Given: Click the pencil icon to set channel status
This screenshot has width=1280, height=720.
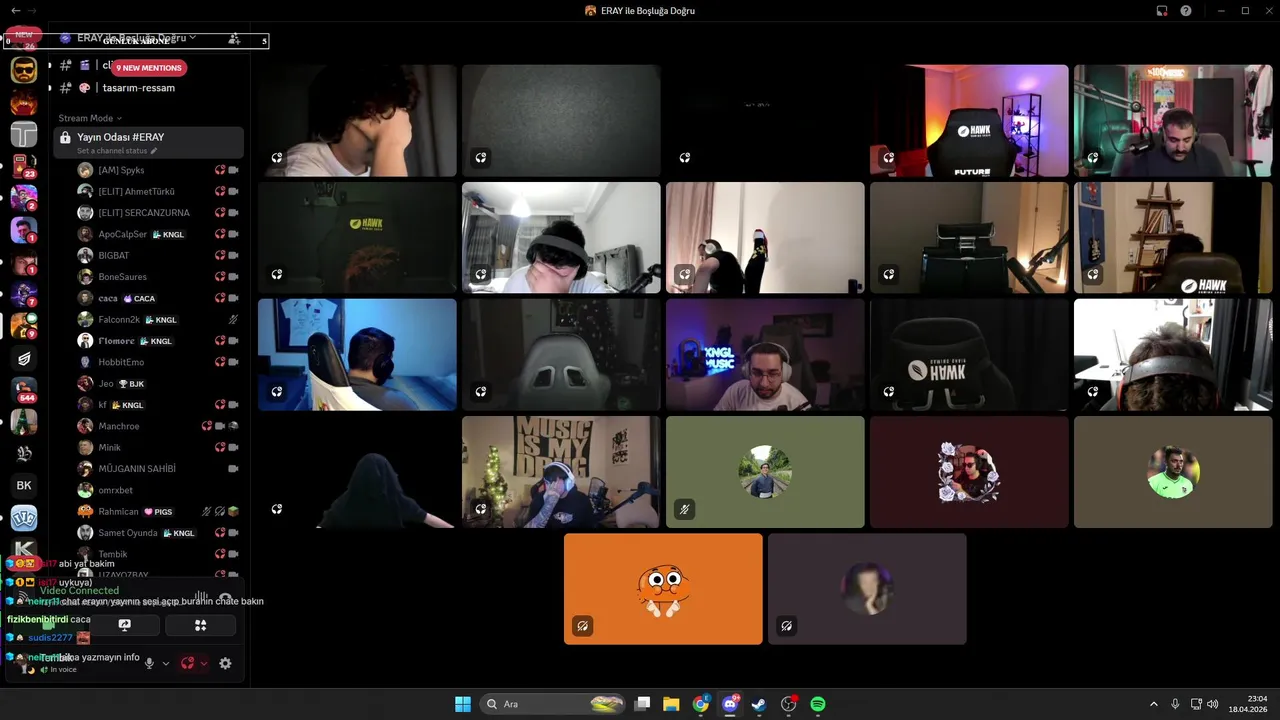Looking at the screenshot, I should 154,151.
